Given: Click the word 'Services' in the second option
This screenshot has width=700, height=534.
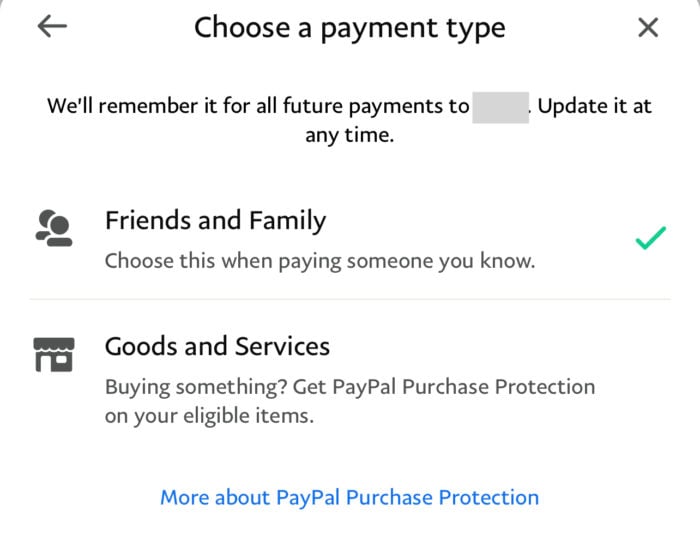Looking at the screenshot, I should pyautogui.click(x=283, y=346).
